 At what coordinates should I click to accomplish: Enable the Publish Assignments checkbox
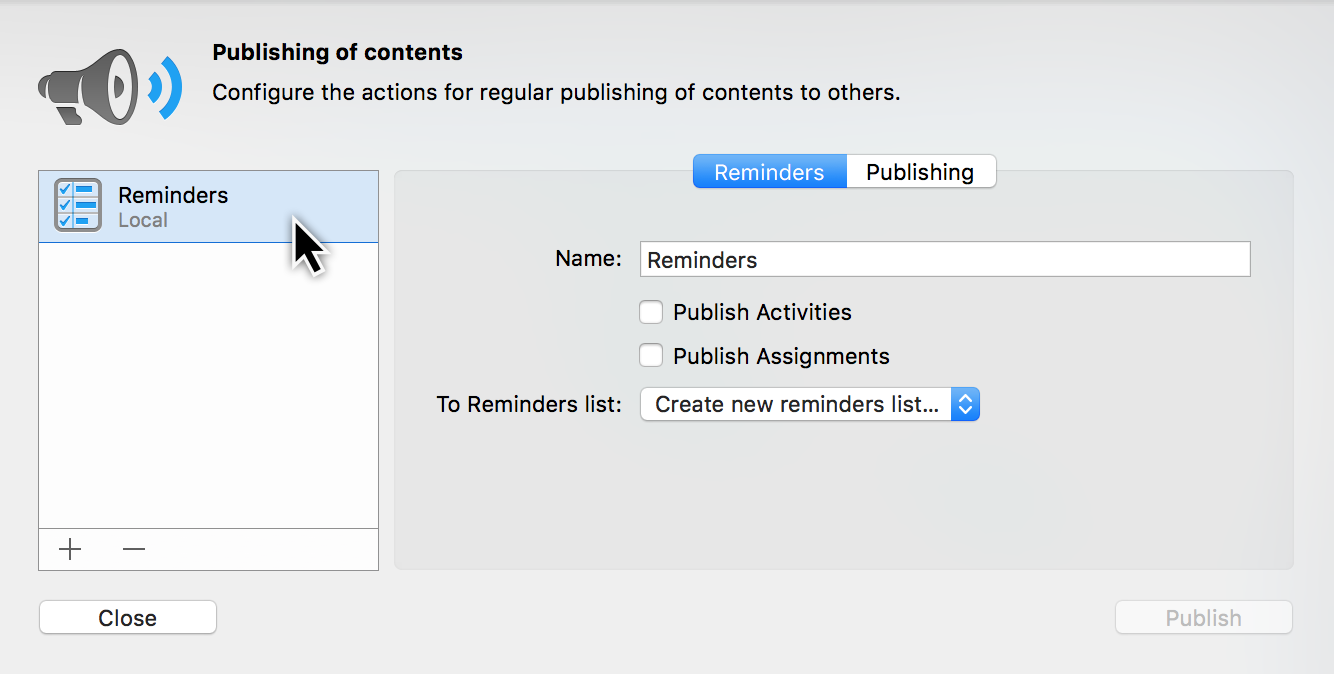click(x=651, y=356)
